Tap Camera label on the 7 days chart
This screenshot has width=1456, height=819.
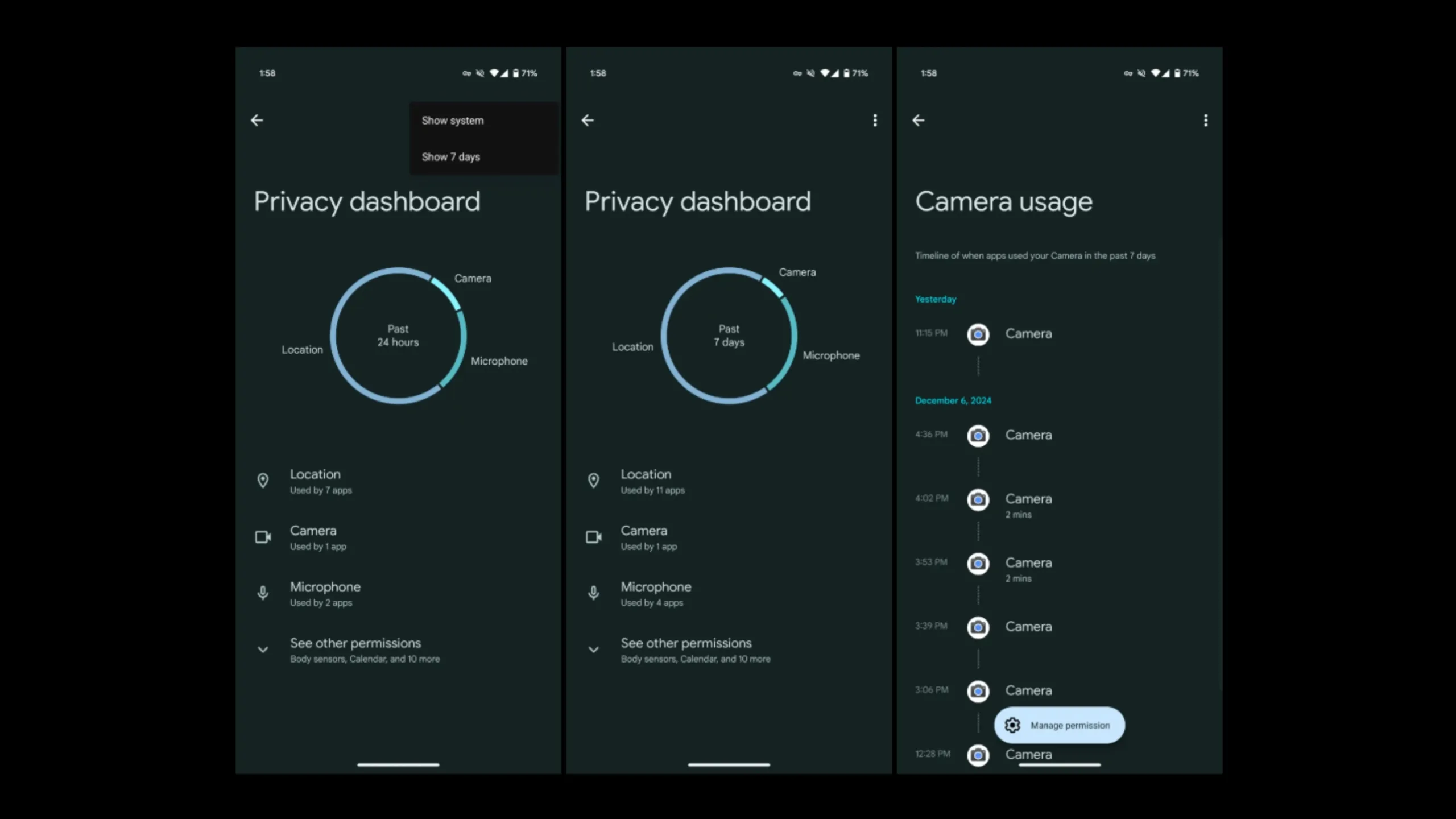(x=797, y=272)
